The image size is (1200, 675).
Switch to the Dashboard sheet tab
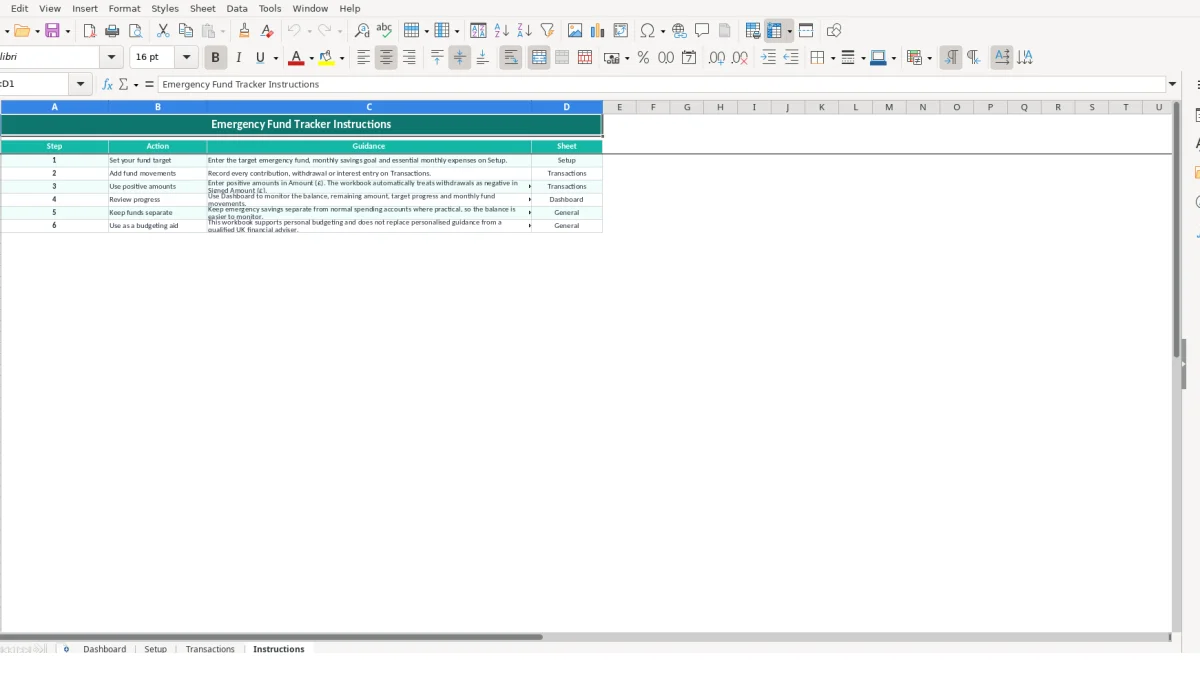pos(105,649)
